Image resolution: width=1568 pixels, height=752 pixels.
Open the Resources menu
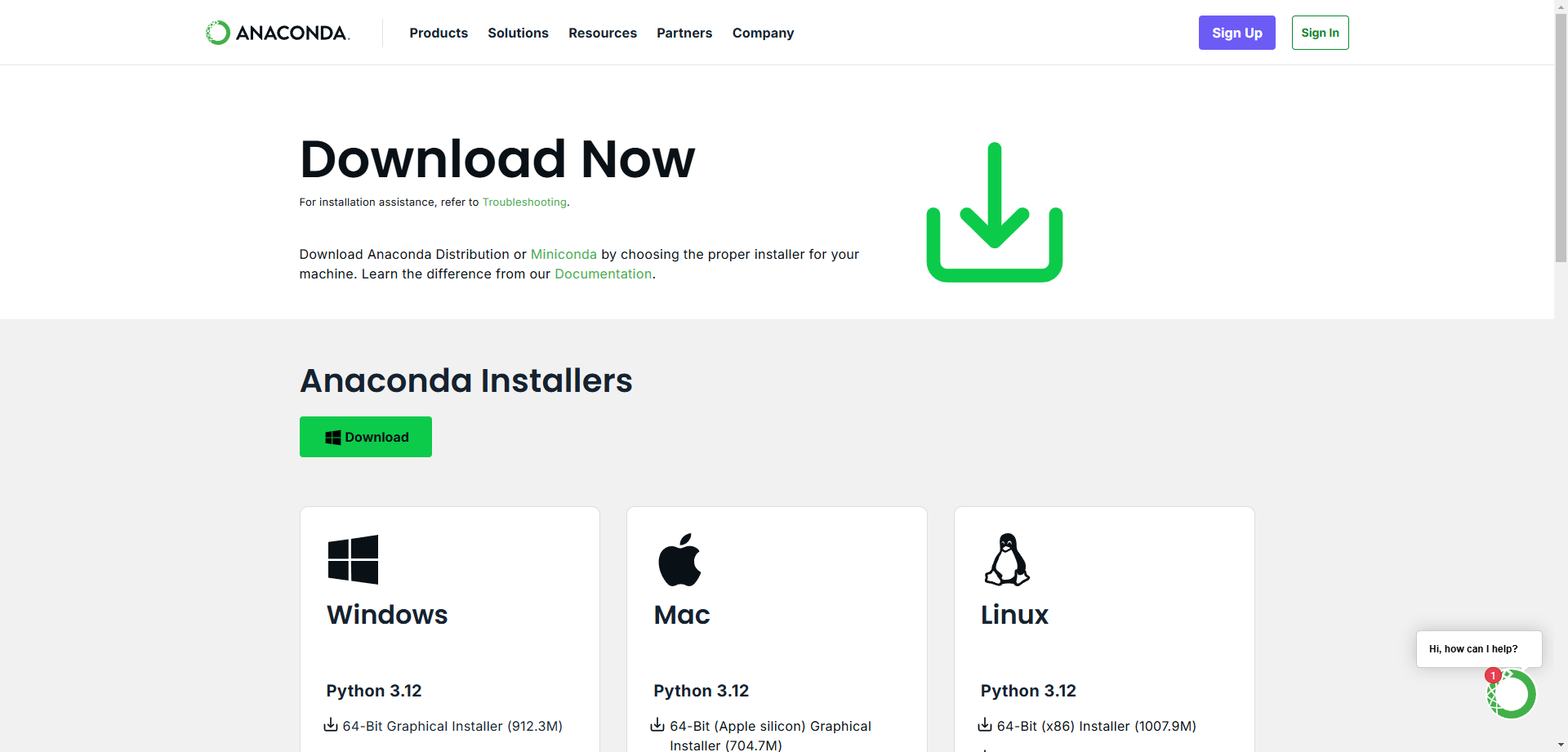[603, 33]
